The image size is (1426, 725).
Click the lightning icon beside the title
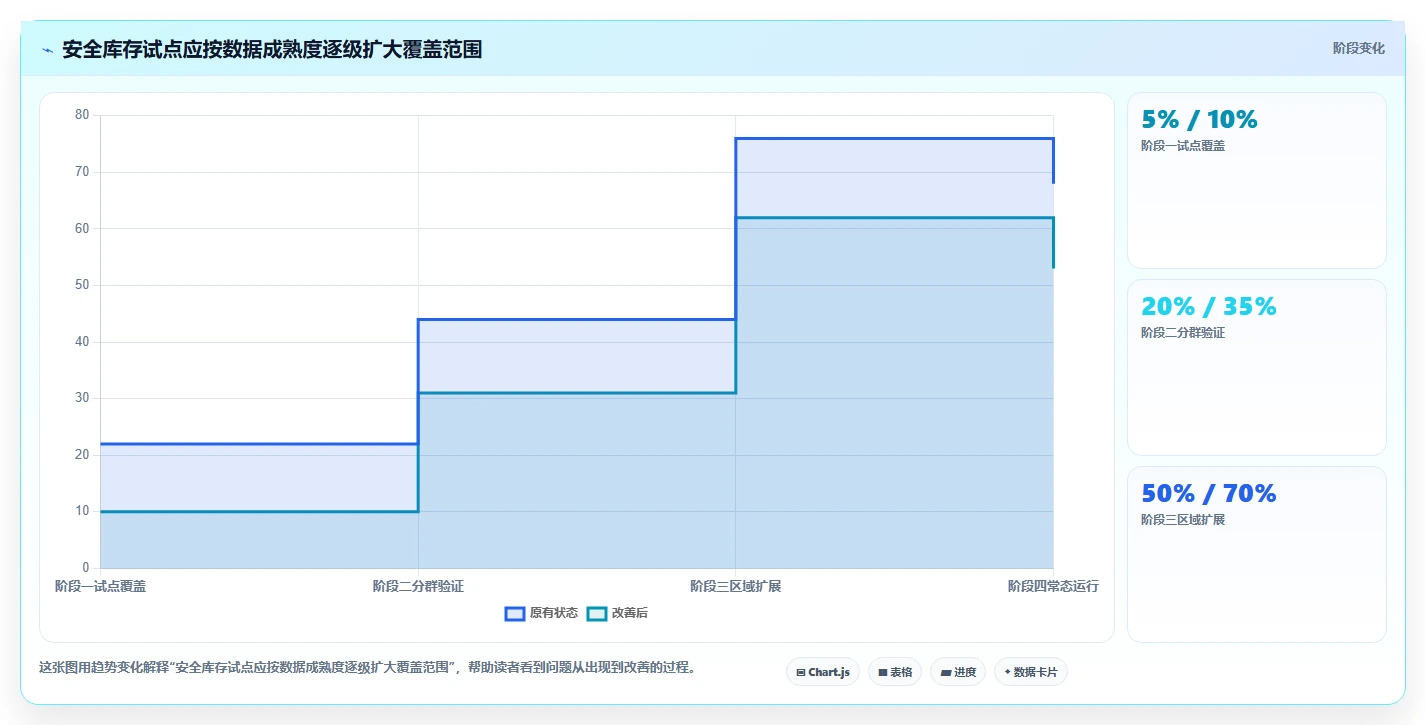(x=47, y=50)
